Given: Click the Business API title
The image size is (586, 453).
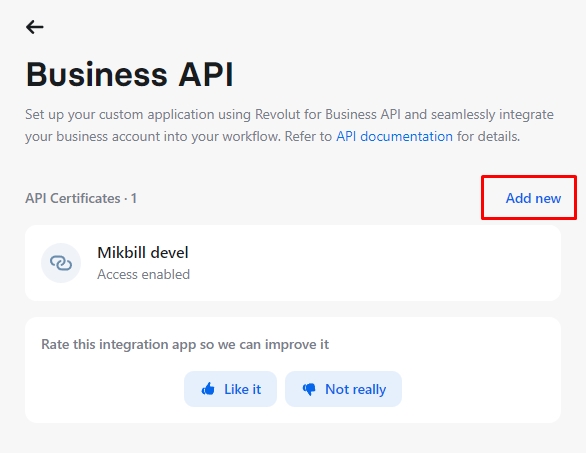Looking at the screenshot, I should (130, 74).
